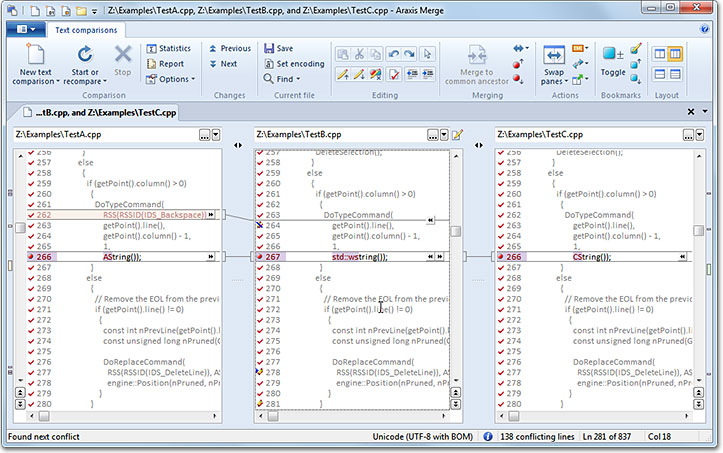Switch to the Text comparisons ribbon tab
Image resolution: width=723 pixels, height=453 pixels.
[x=86, y=30]
